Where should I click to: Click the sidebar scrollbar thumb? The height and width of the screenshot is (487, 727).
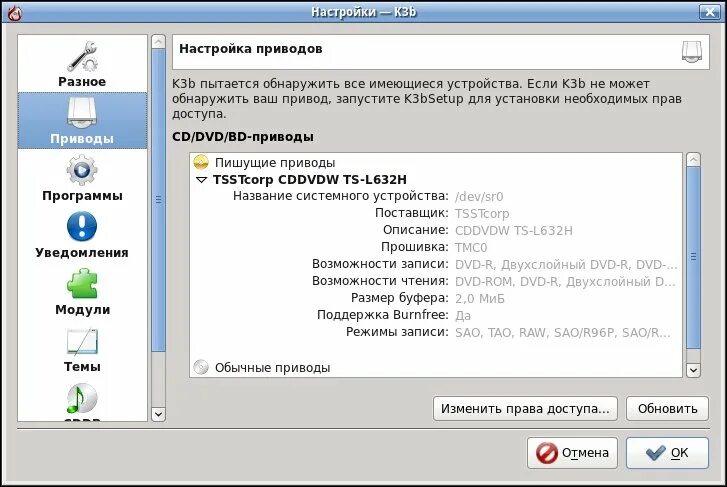158,200
